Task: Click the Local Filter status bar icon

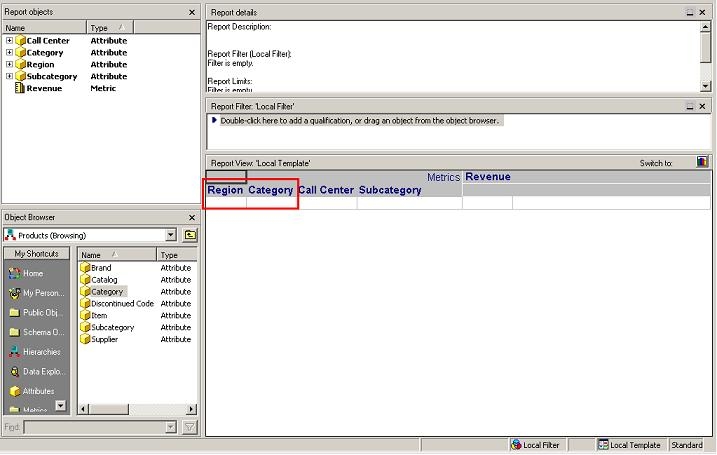Action: tap(517, 445)
